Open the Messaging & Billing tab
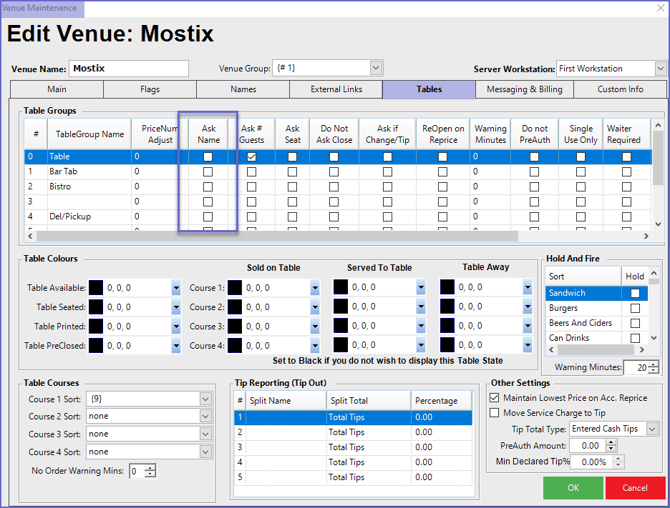This screenshot has width=670, height=508. tap(524, 89)
